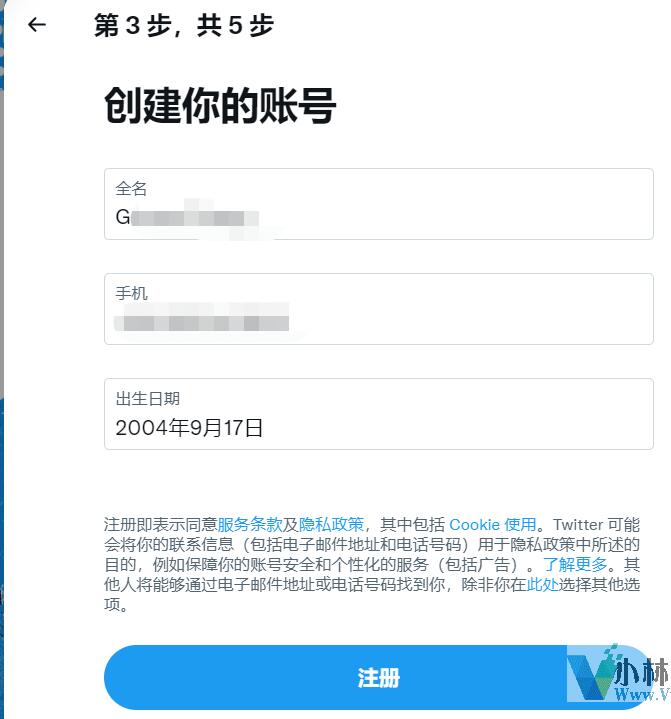The image size is (671, 719).
Task: Focus the 手机 phone input field
Action: click(x=379, y=309)
